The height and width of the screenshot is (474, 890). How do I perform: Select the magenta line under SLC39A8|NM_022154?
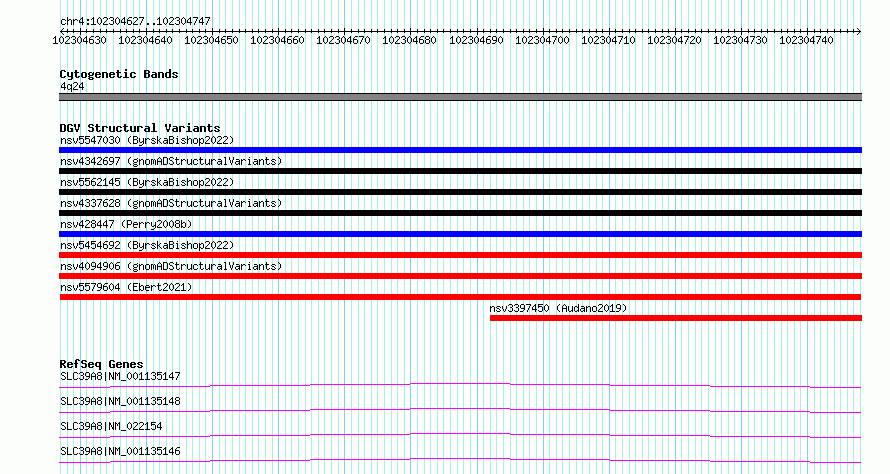(460, 435)
